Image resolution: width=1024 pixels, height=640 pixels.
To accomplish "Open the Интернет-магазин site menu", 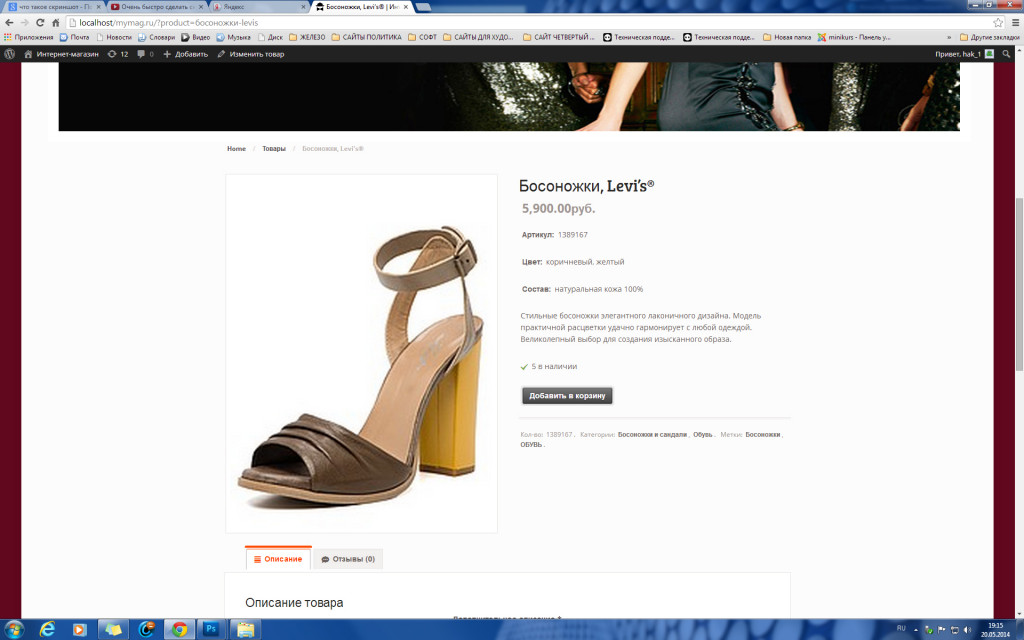I will 61,54.
